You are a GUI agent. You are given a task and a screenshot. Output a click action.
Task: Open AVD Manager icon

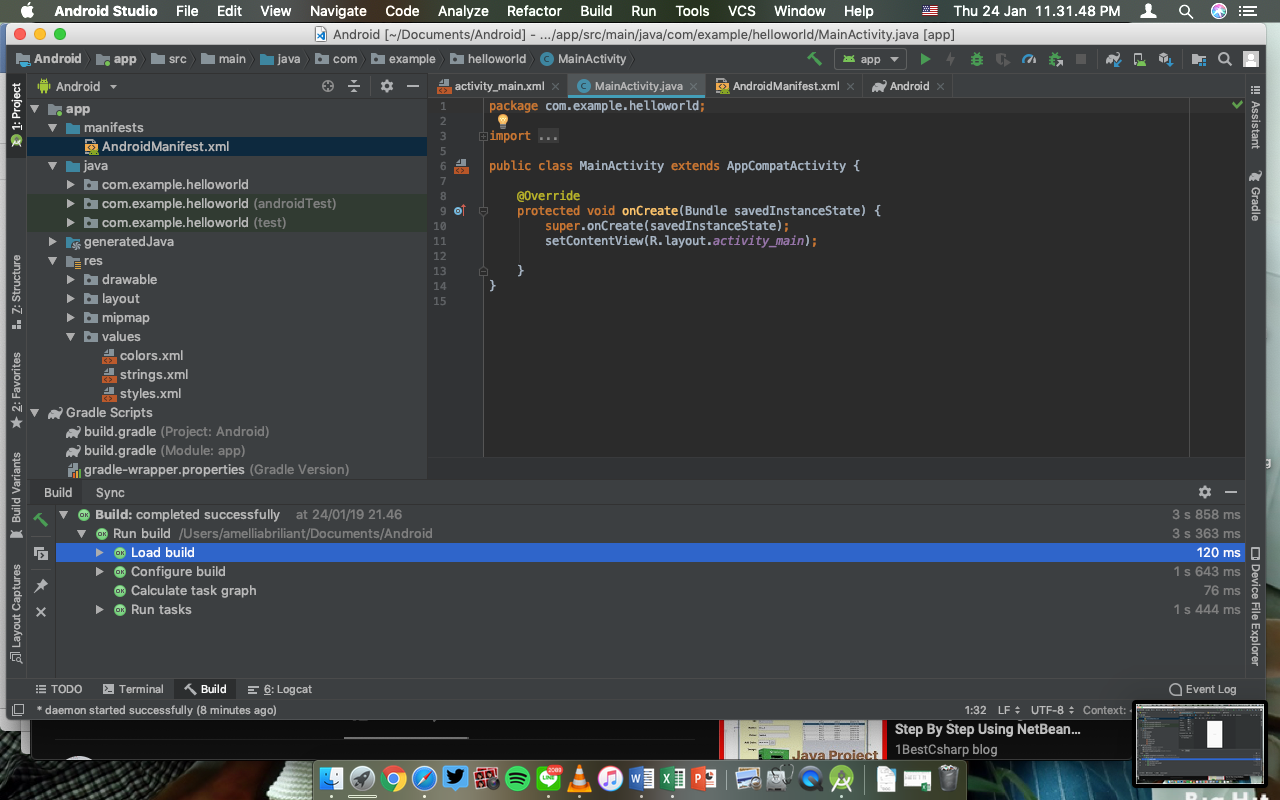pos(1139,59)
